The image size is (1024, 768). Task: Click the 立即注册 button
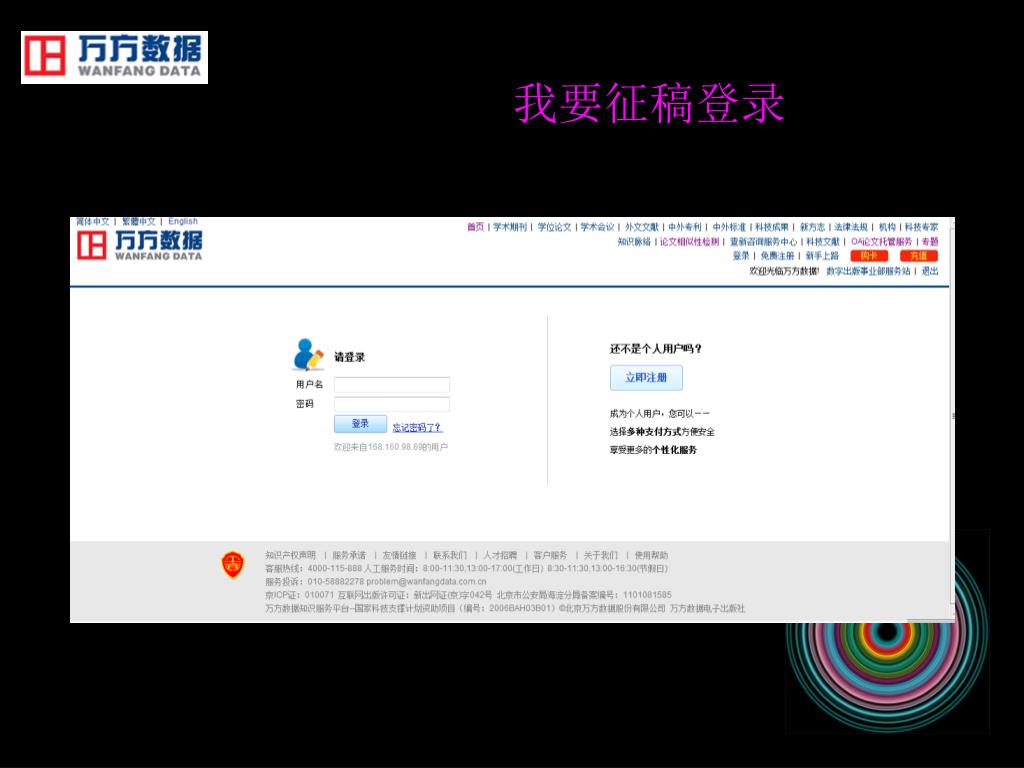click(647, 377)
